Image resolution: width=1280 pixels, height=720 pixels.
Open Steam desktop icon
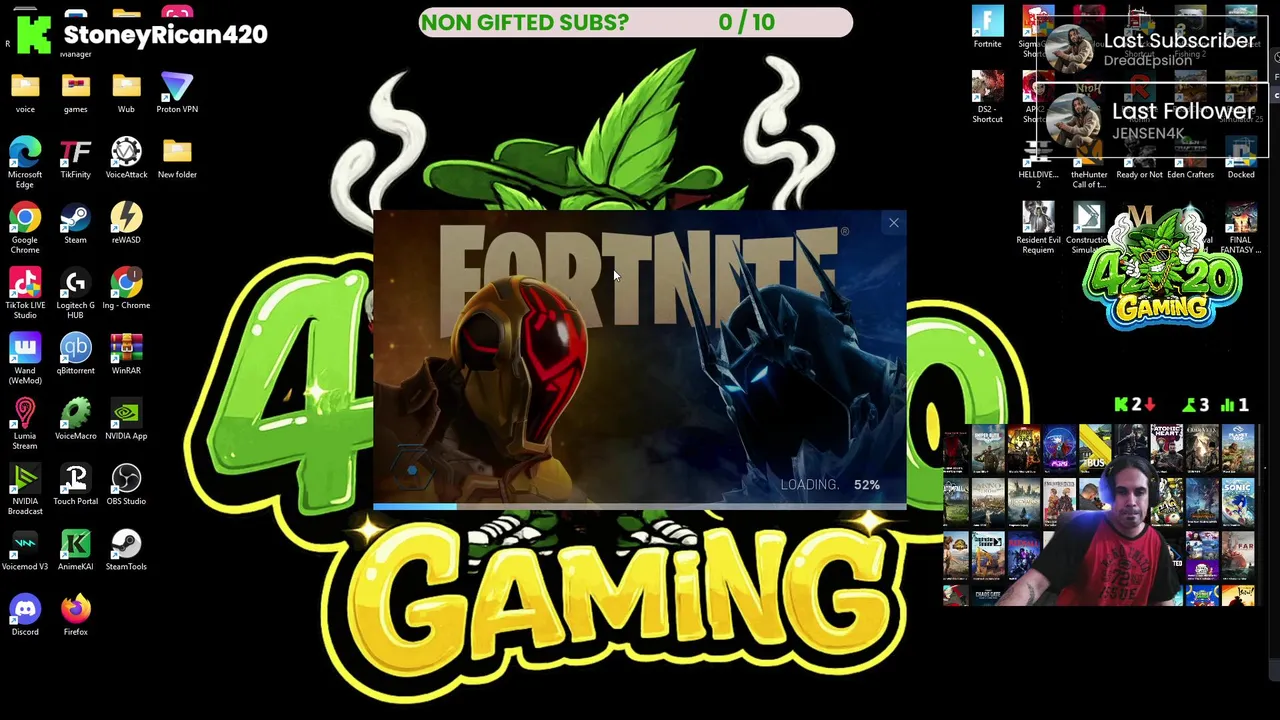point(75,224)
